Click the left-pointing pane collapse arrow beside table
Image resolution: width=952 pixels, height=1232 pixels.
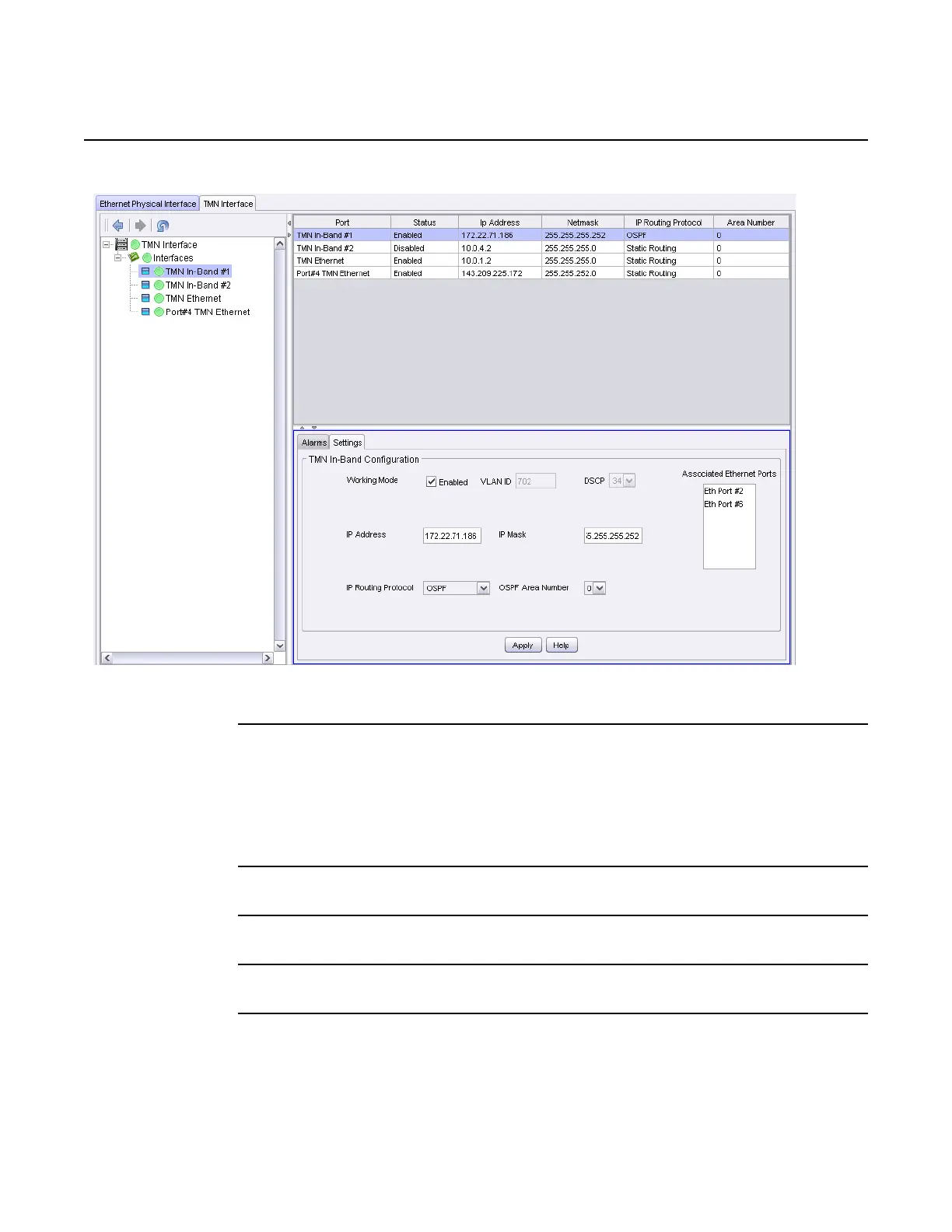(290, 224)
